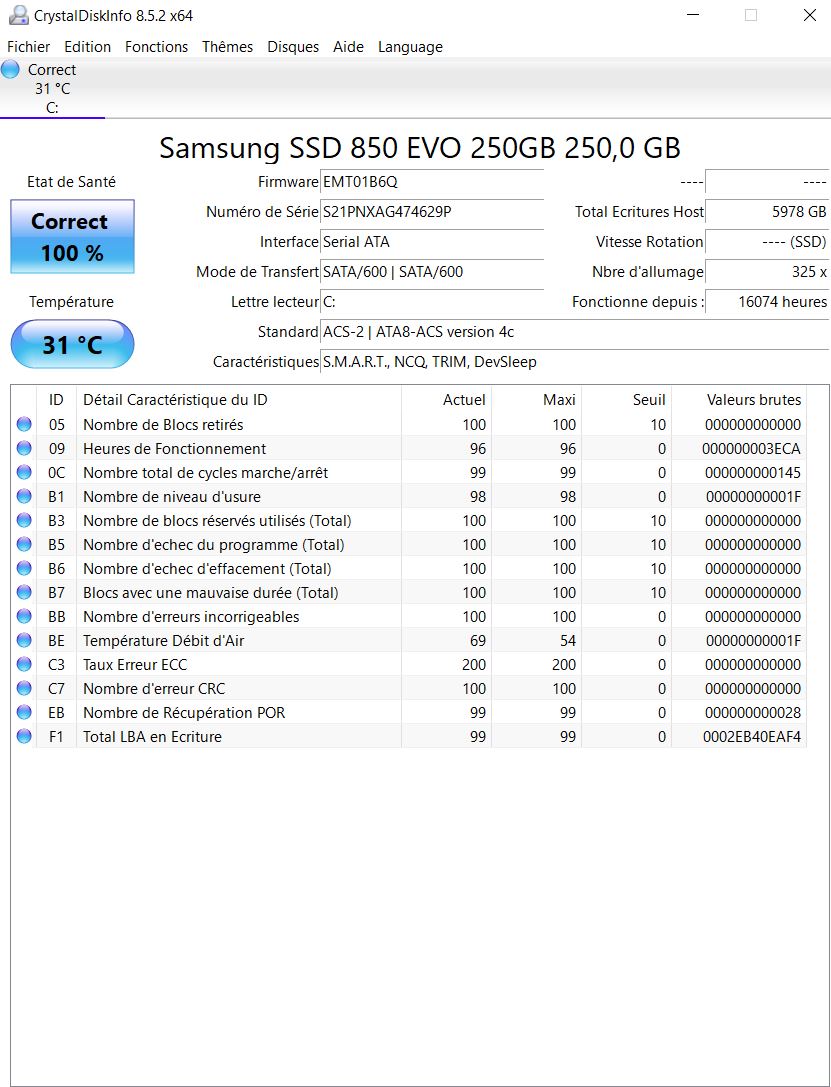Open the Fonctions menu
831x1087 pixels.
[x=156, y=47]
